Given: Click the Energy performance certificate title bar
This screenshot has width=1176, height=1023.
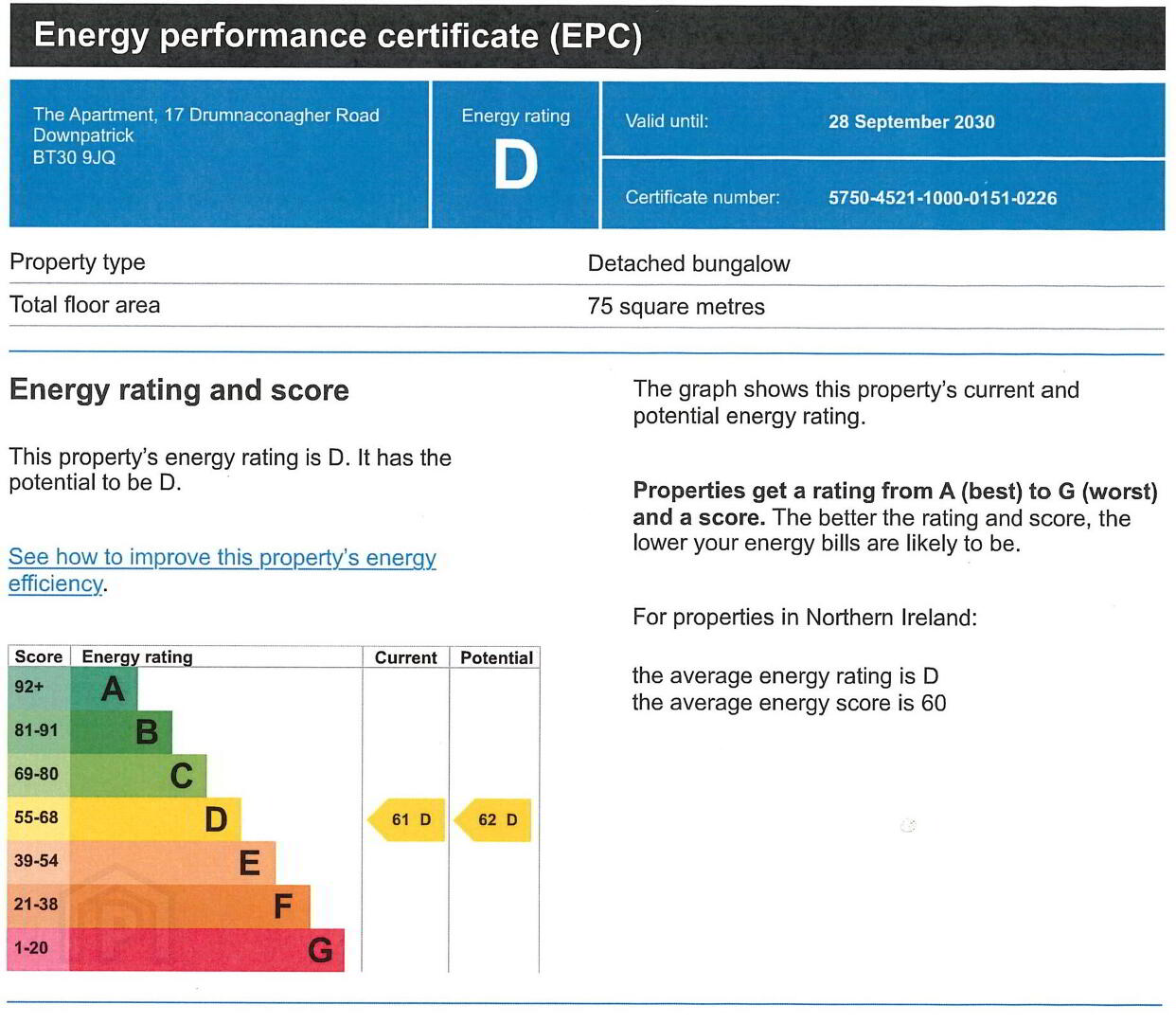Looking at the screenshot, I should tap(587, 37).
